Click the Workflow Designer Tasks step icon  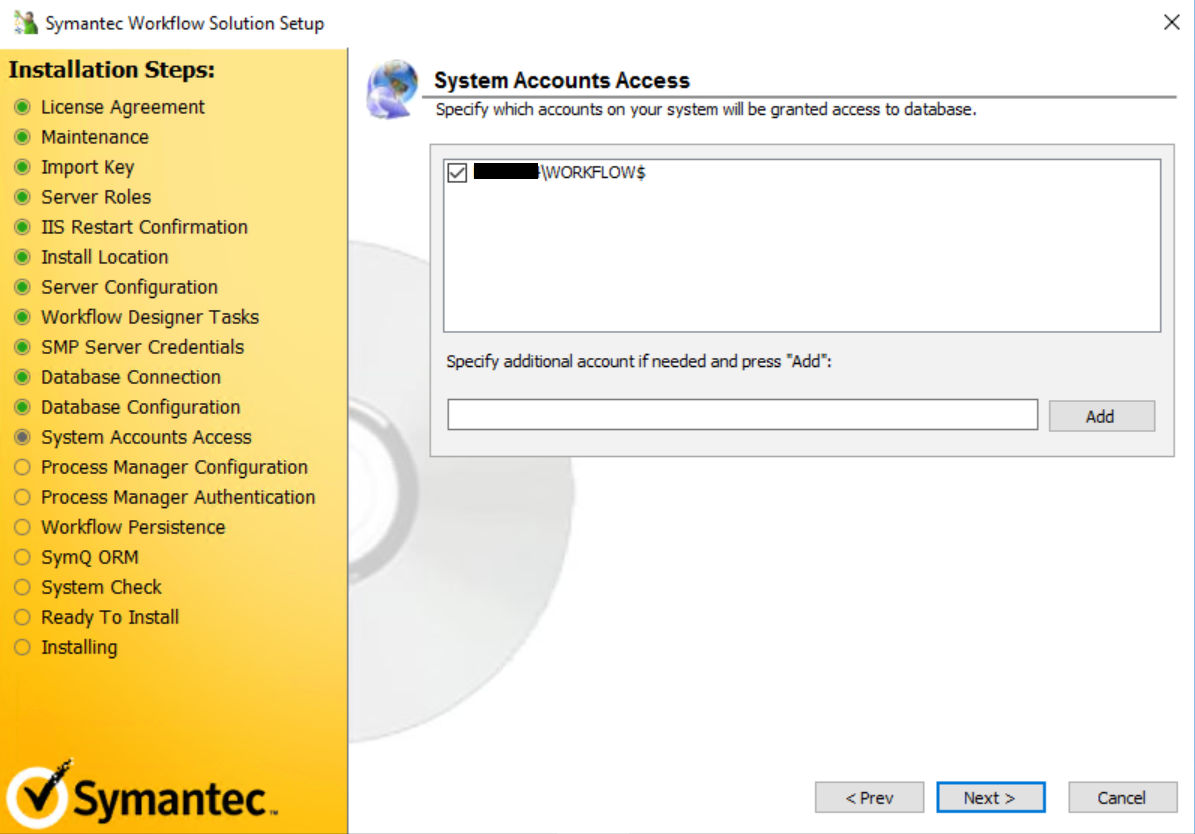point(23,317)
